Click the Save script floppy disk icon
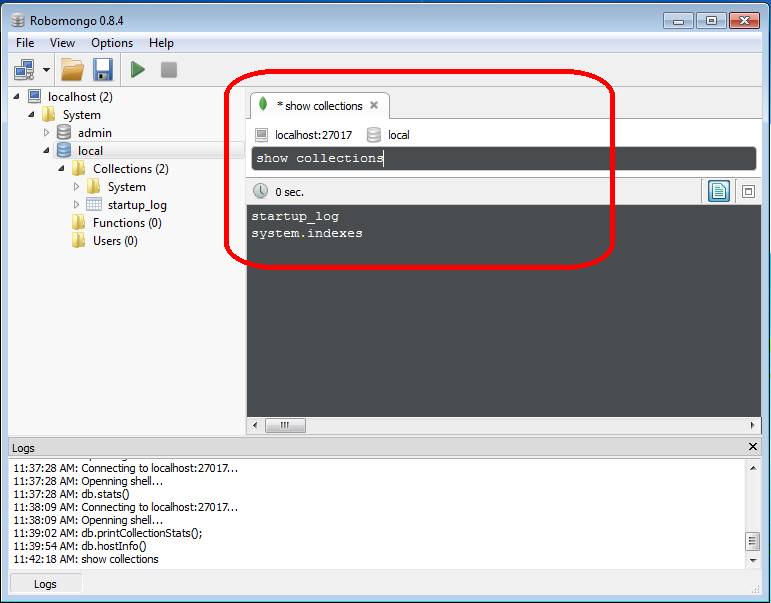Screen dimensions: 771x603 pos(102,70)
